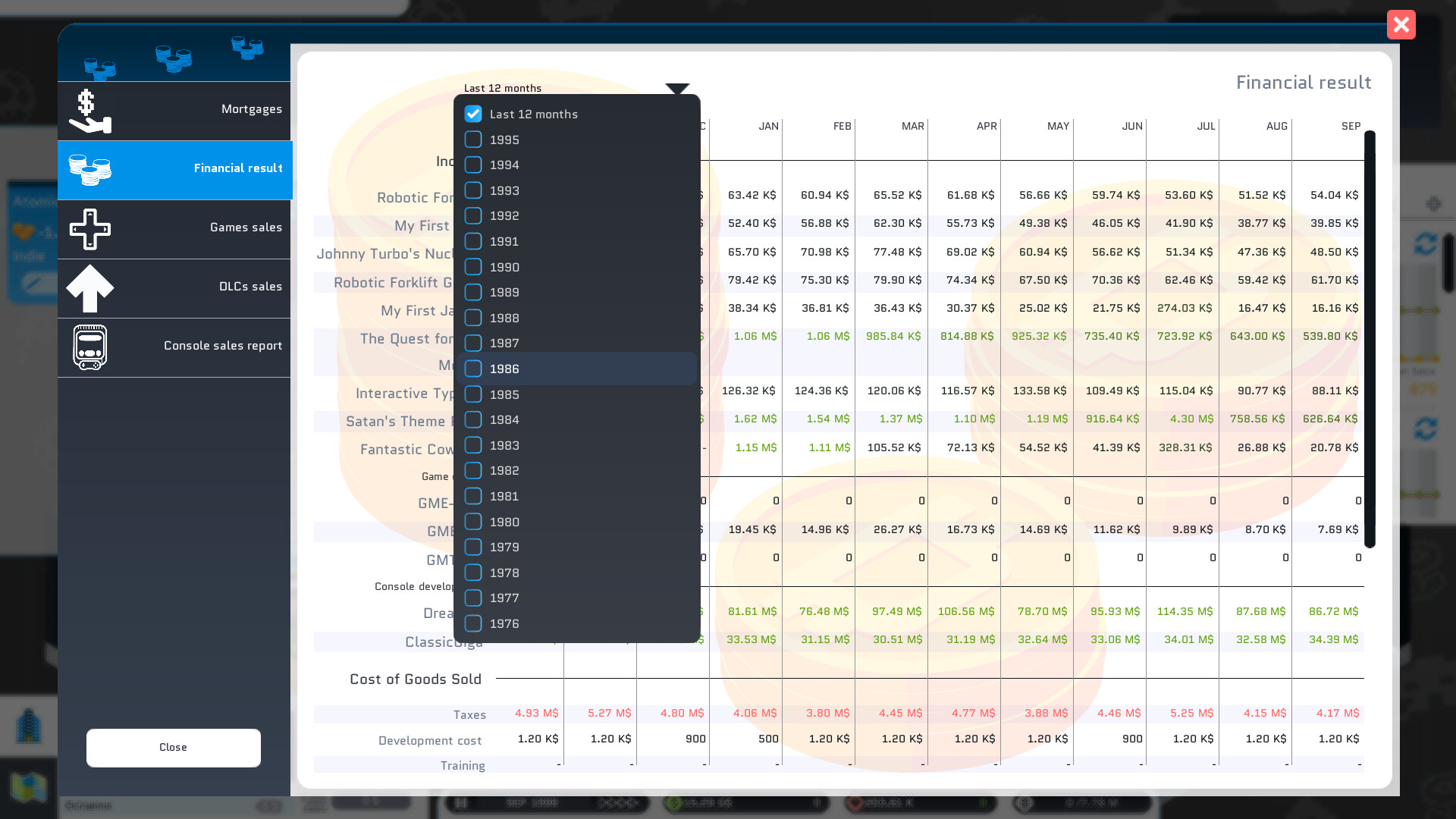The width and height of the screenshot is (1456, 819).
Task: Pick 1981 in the year dropdown list
Action: point(504,496)
